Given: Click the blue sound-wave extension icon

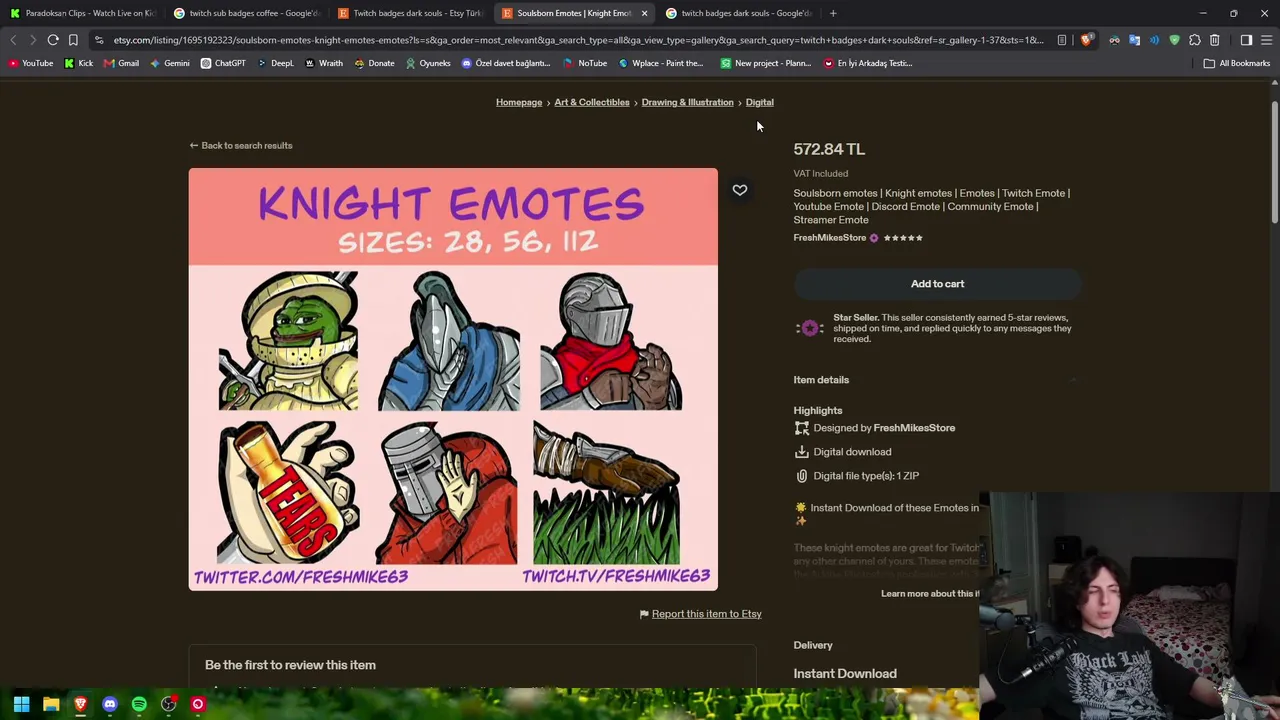Looking at the screenshot, I should click(x=1154, y=40).
